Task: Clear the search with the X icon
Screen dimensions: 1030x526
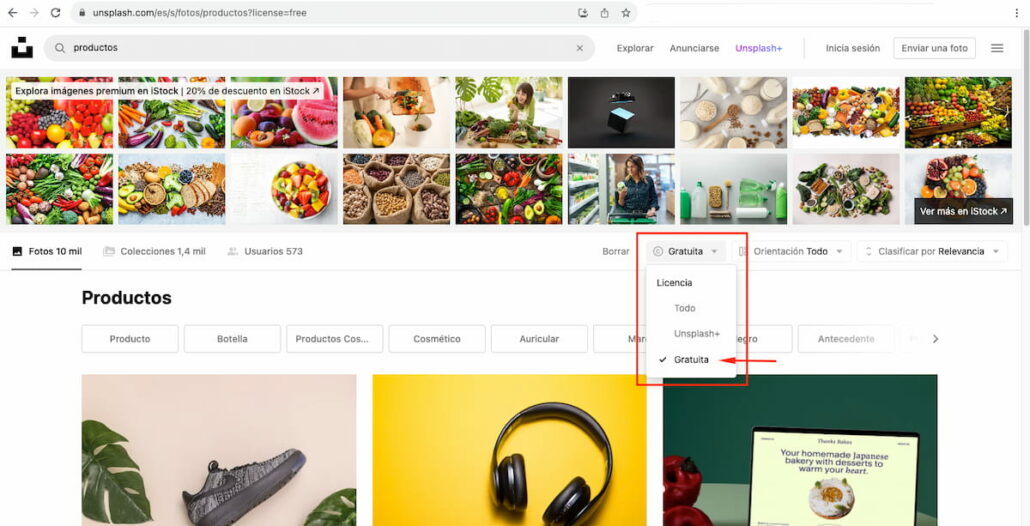Action: [579, 48]
